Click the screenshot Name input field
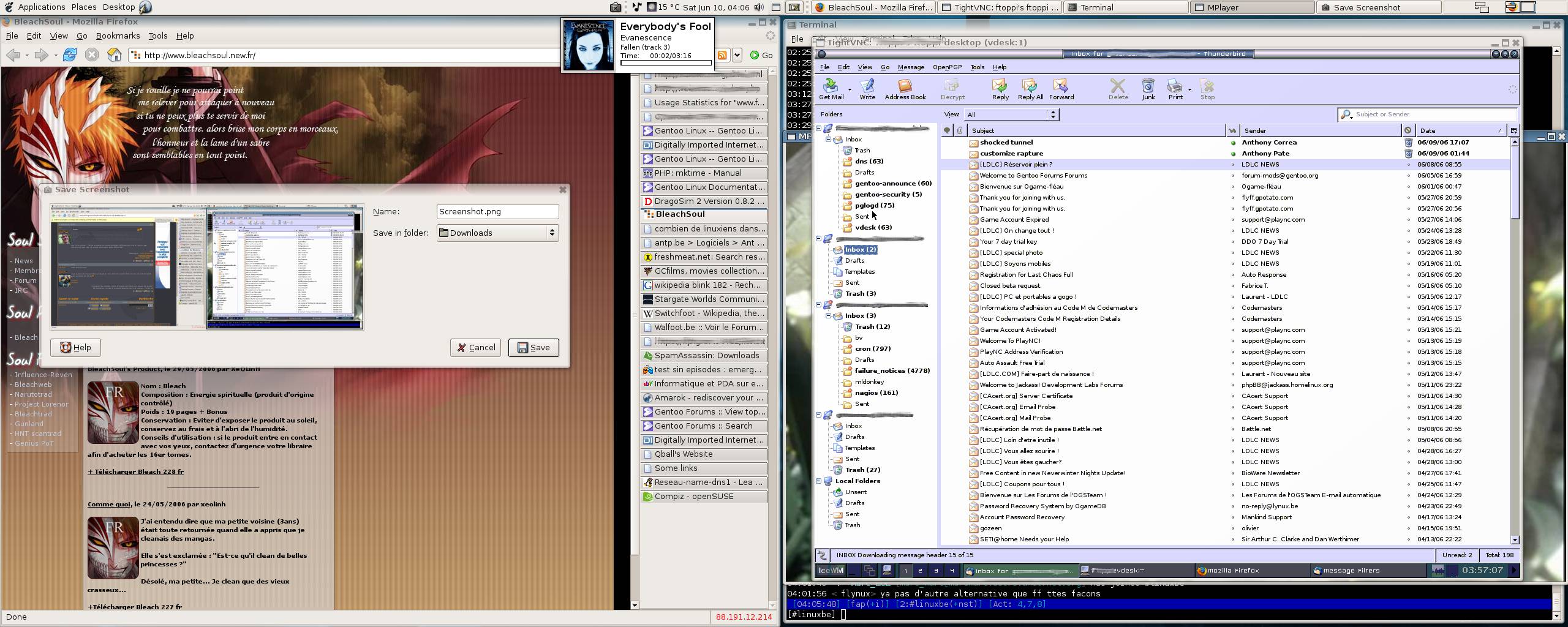1568x627 pixels. (x=497, y=212)
